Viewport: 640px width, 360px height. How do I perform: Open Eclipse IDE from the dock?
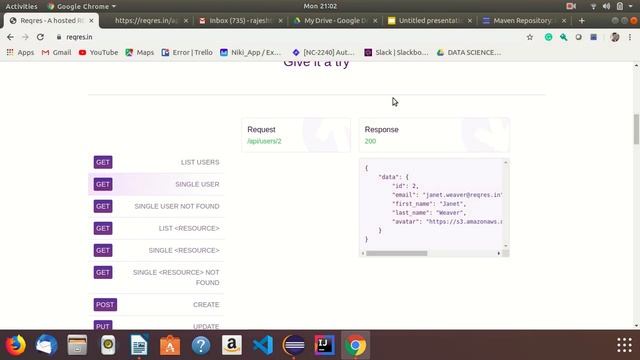(x=294, y=345)
